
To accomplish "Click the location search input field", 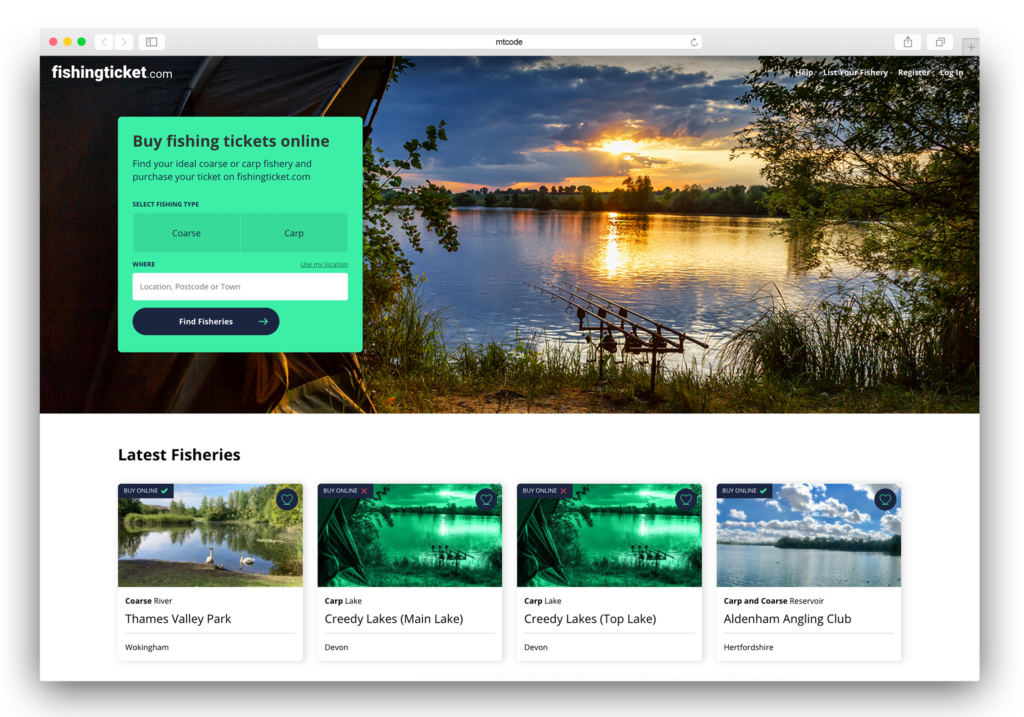I will click(240, 286).
